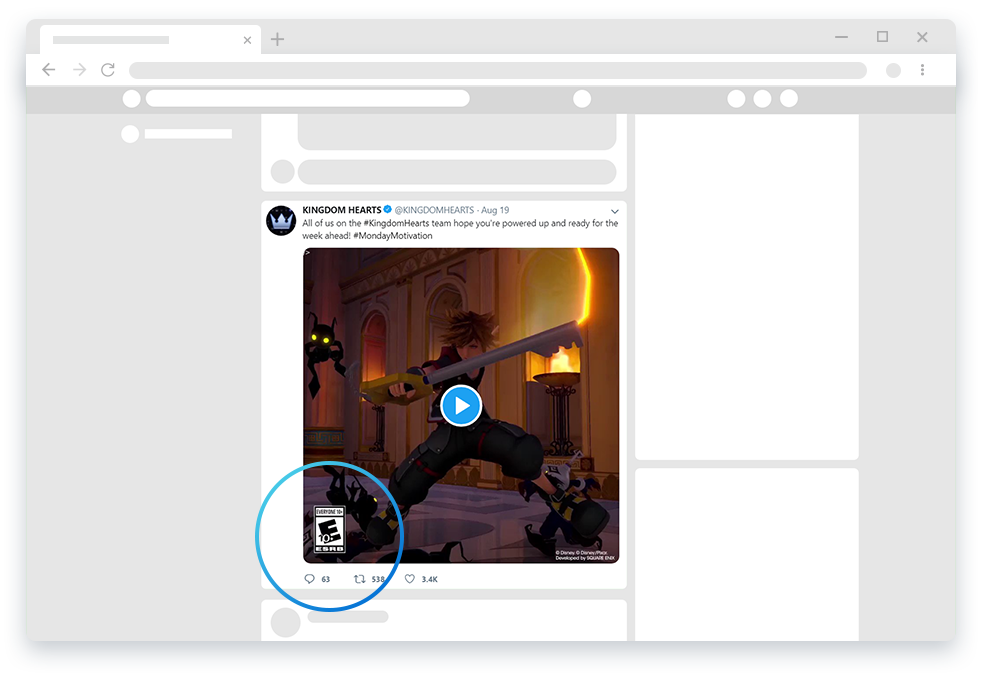The width and height of the screenshot is (985, 676).
Task: Open a new browser tab with the plus icon
Action: 278,40
